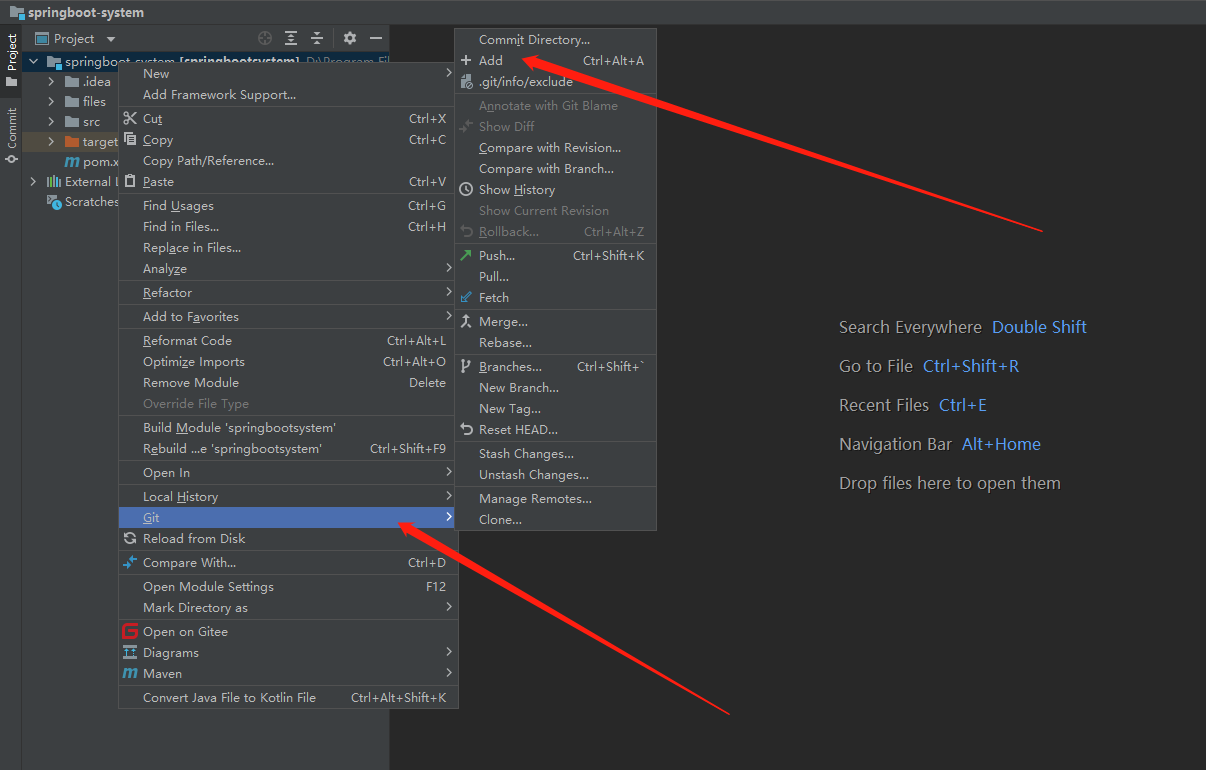Image resolution: width=1206 pixels, height=770 pixels.
Task: Click the pom.xml Maven file icon
Action: click(x=72, y=162)
